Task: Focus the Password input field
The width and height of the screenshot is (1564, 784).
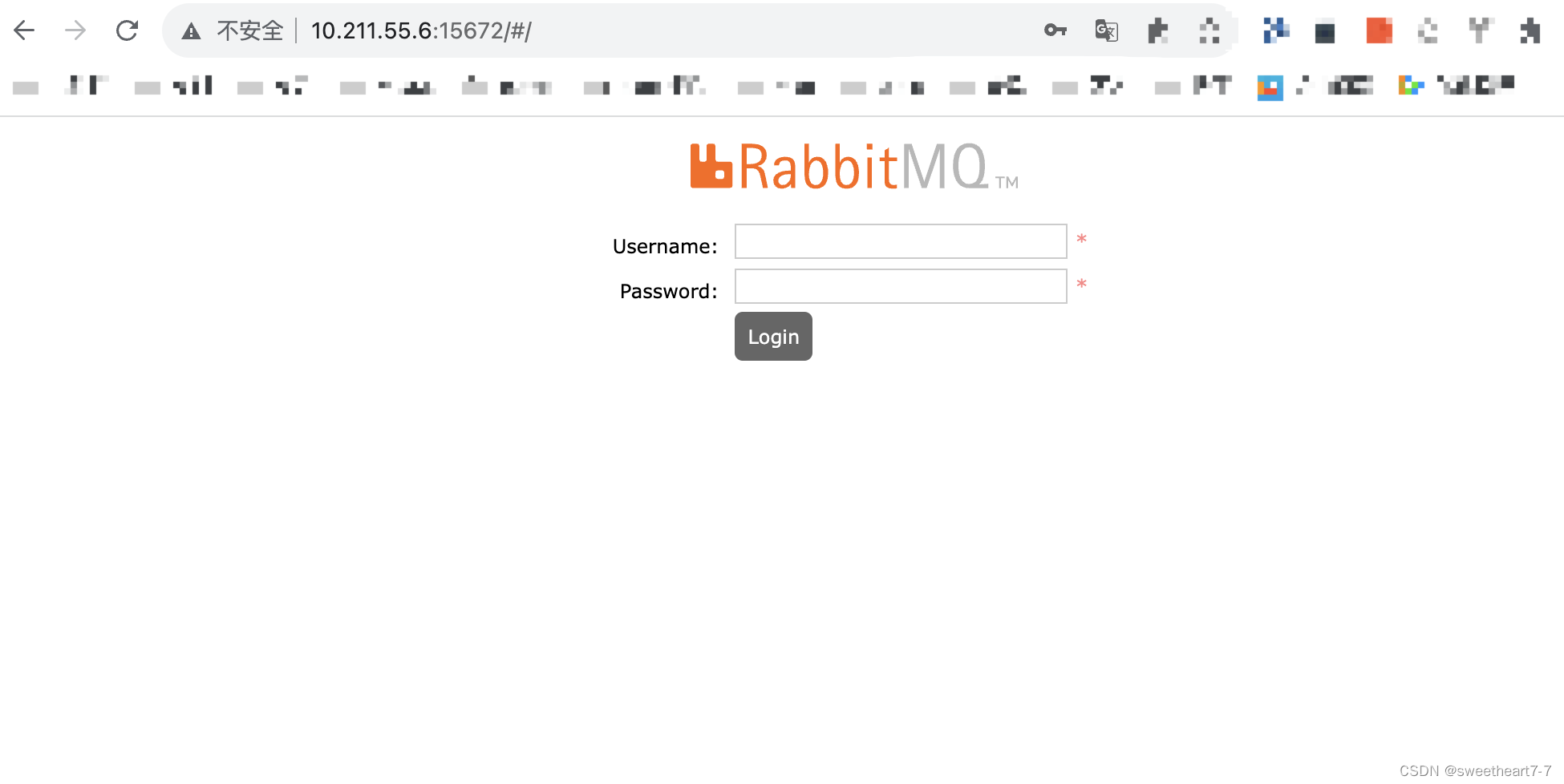Action: point(901,286)
